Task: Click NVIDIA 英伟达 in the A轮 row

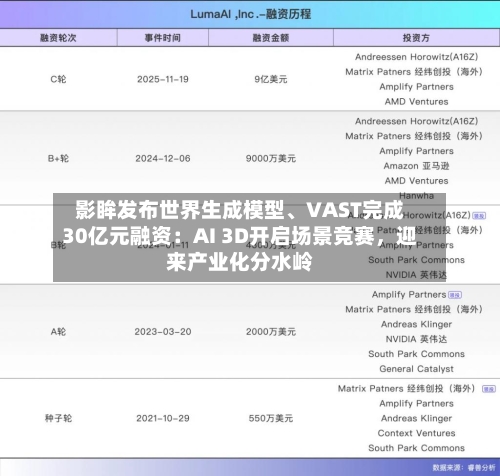Action: pyautogui.click(x=416, y=339)
